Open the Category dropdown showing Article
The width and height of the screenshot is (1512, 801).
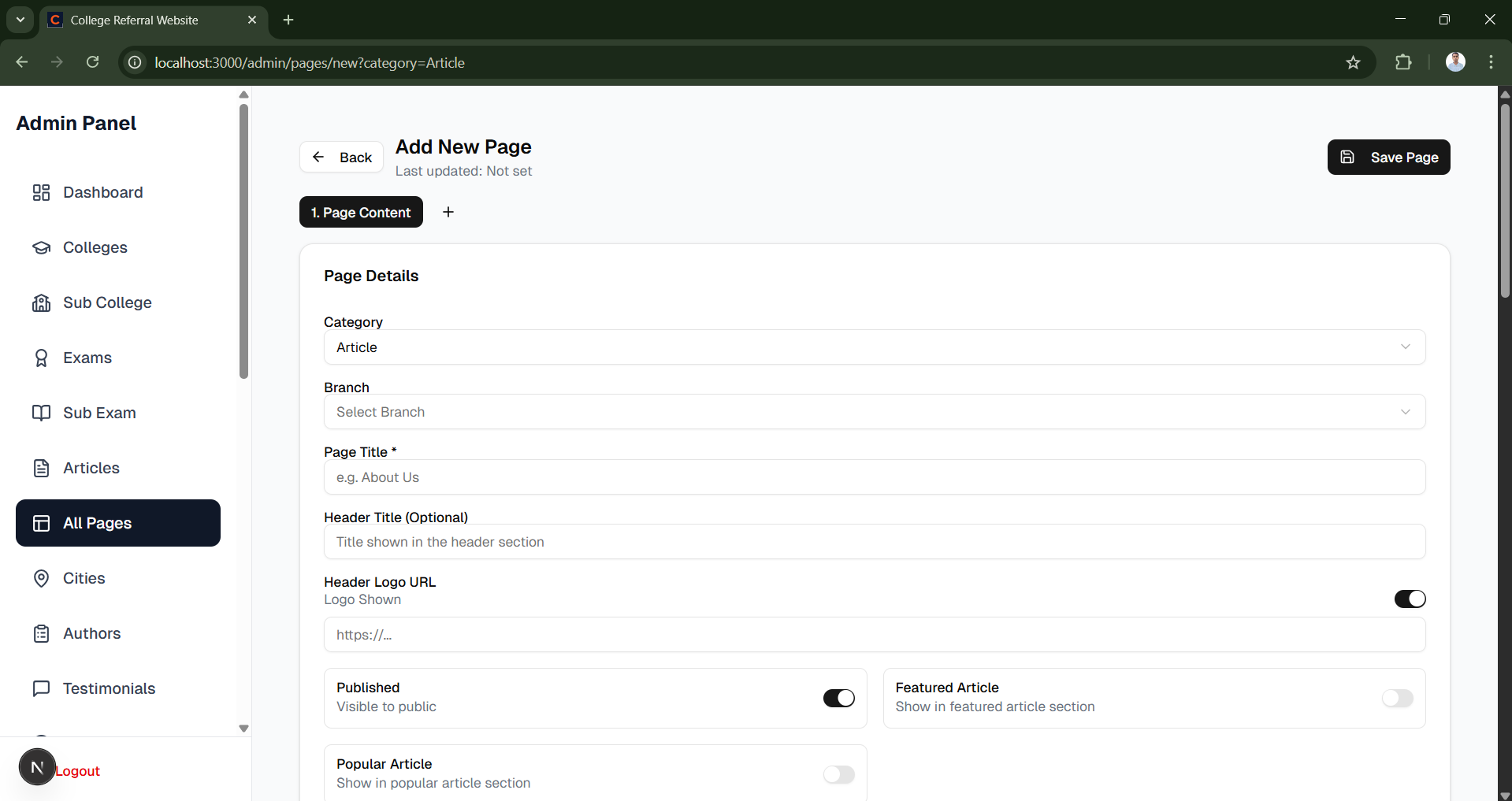[x=874, y=347]
